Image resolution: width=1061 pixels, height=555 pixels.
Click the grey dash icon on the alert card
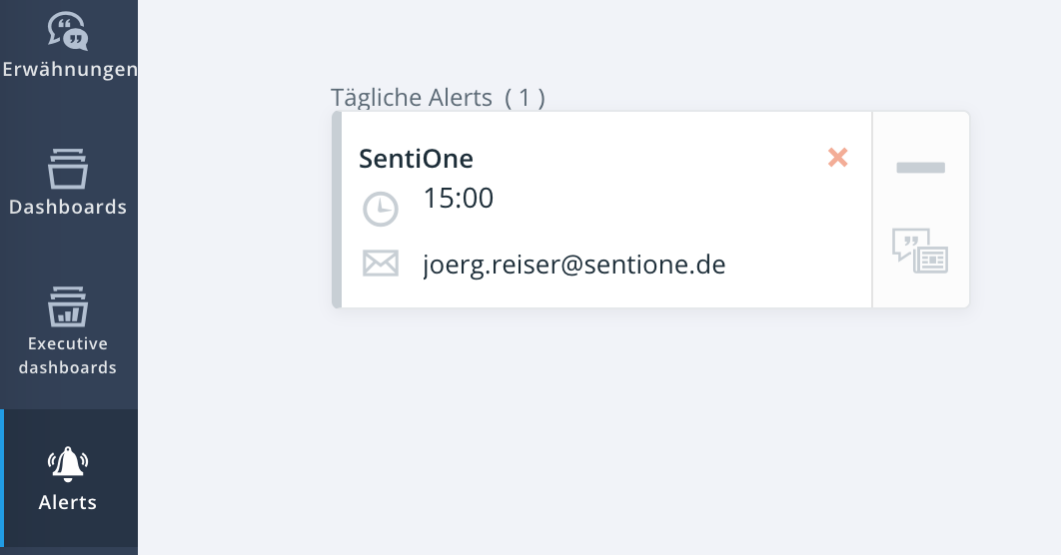pyautogui.click(x=920, y=167)
